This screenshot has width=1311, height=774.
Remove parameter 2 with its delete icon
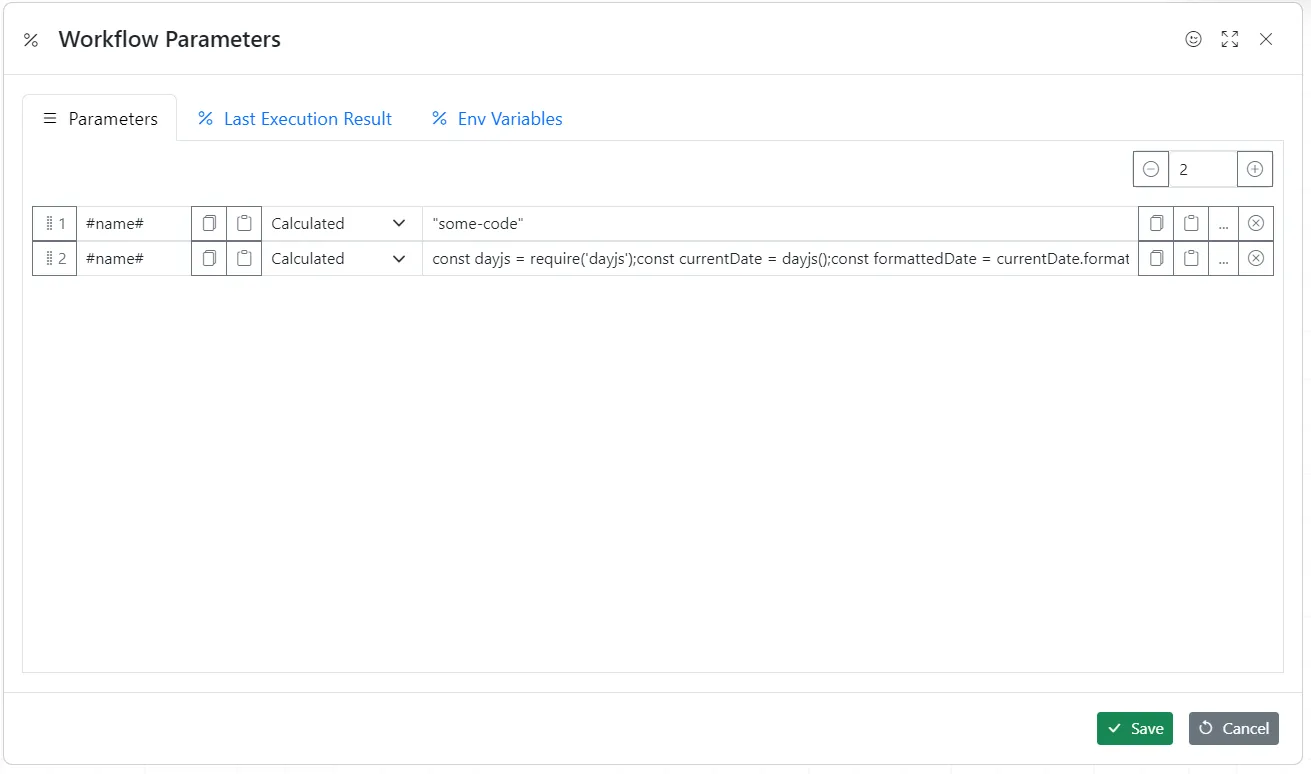tap(1256, 258)
